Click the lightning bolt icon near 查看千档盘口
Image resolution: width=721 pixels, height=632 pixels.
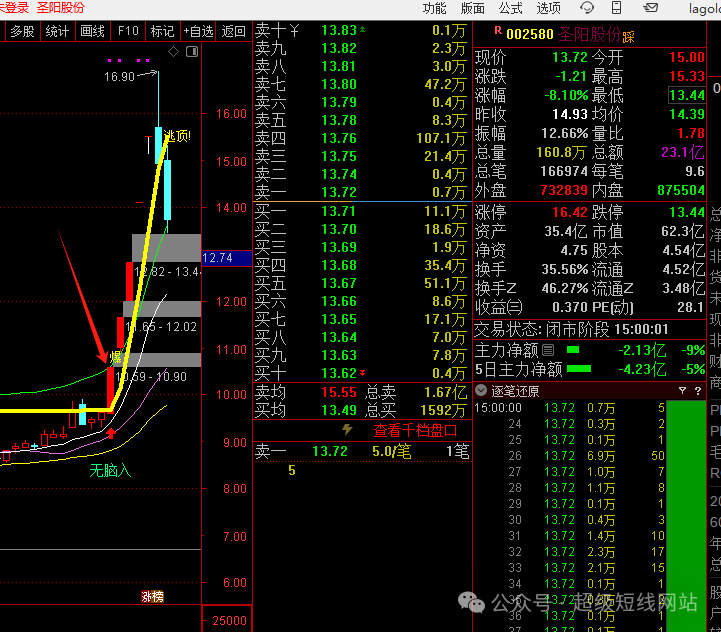[347, 430]
